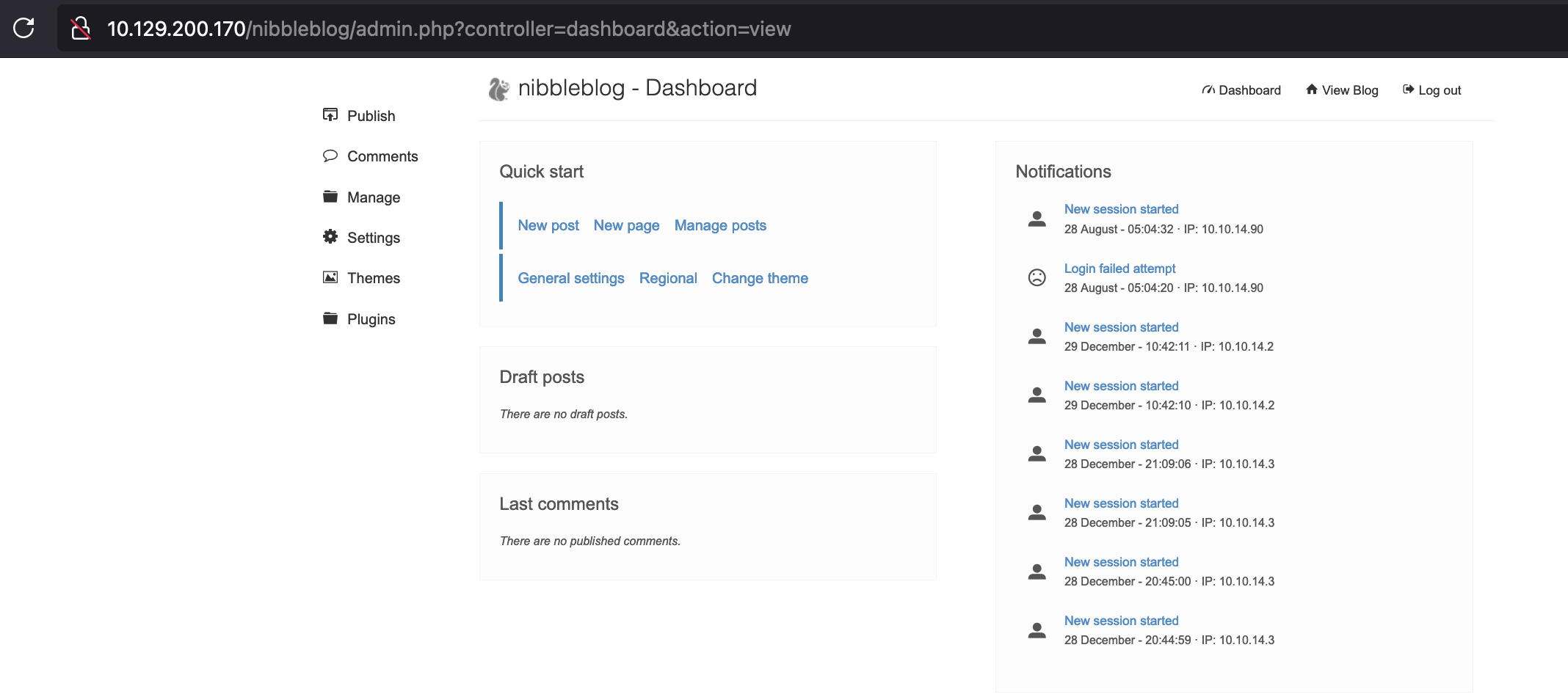The width and height of the screenshot is (1568, 697).
Task: Click 'New session started' above 28 December 20:44:59
Action: tap(1121, 621)
